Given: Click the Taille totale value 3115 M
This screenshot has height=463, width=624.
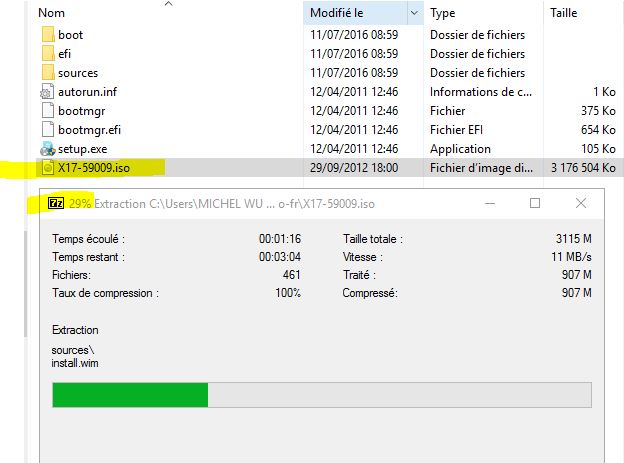Looking at the screenshot, I should tap(573, 238).
